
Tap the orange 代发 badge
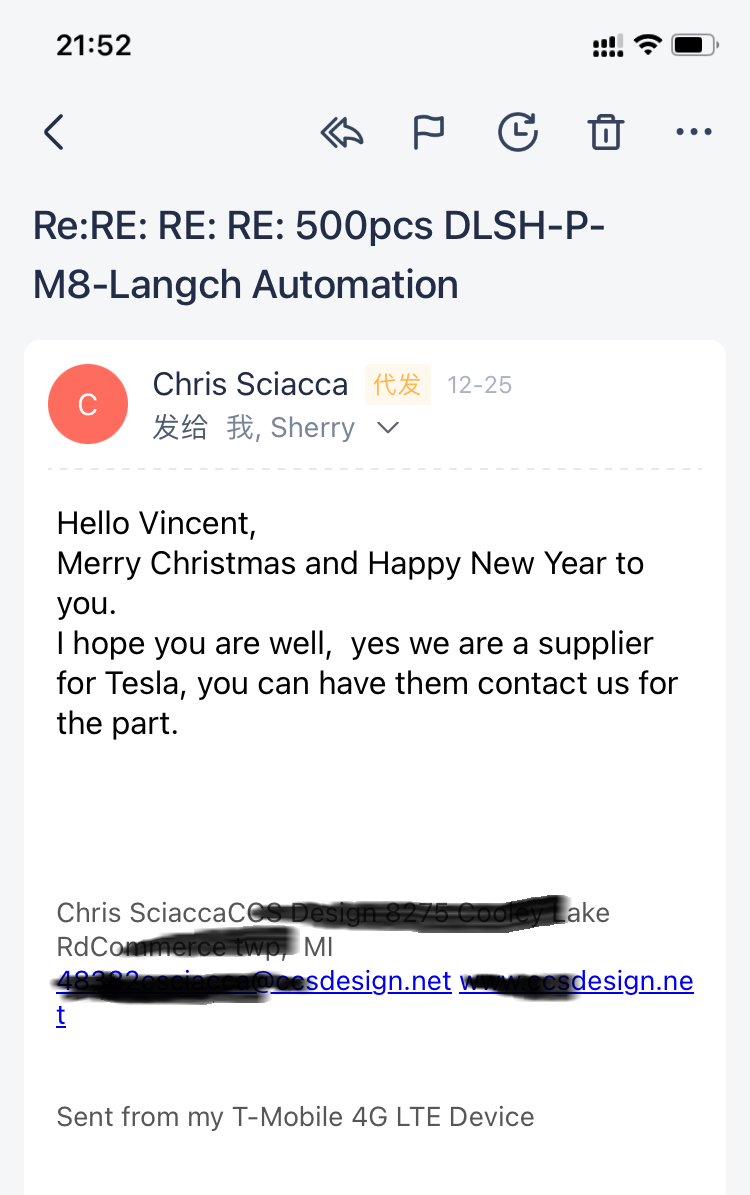tap(397, 384)
